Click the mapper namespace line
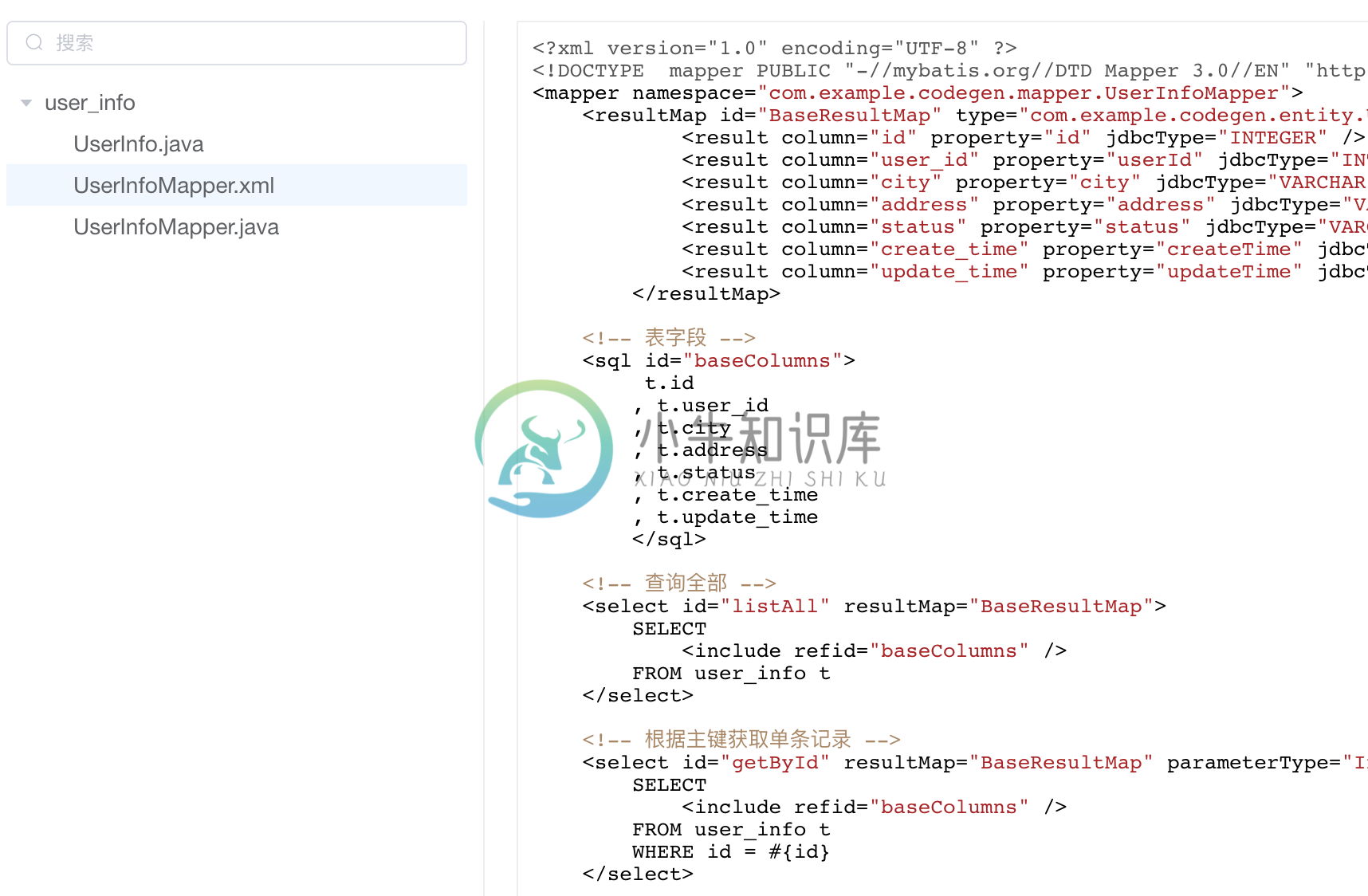The height and width of the screenshot is (896, 1368). pos(918,93)
